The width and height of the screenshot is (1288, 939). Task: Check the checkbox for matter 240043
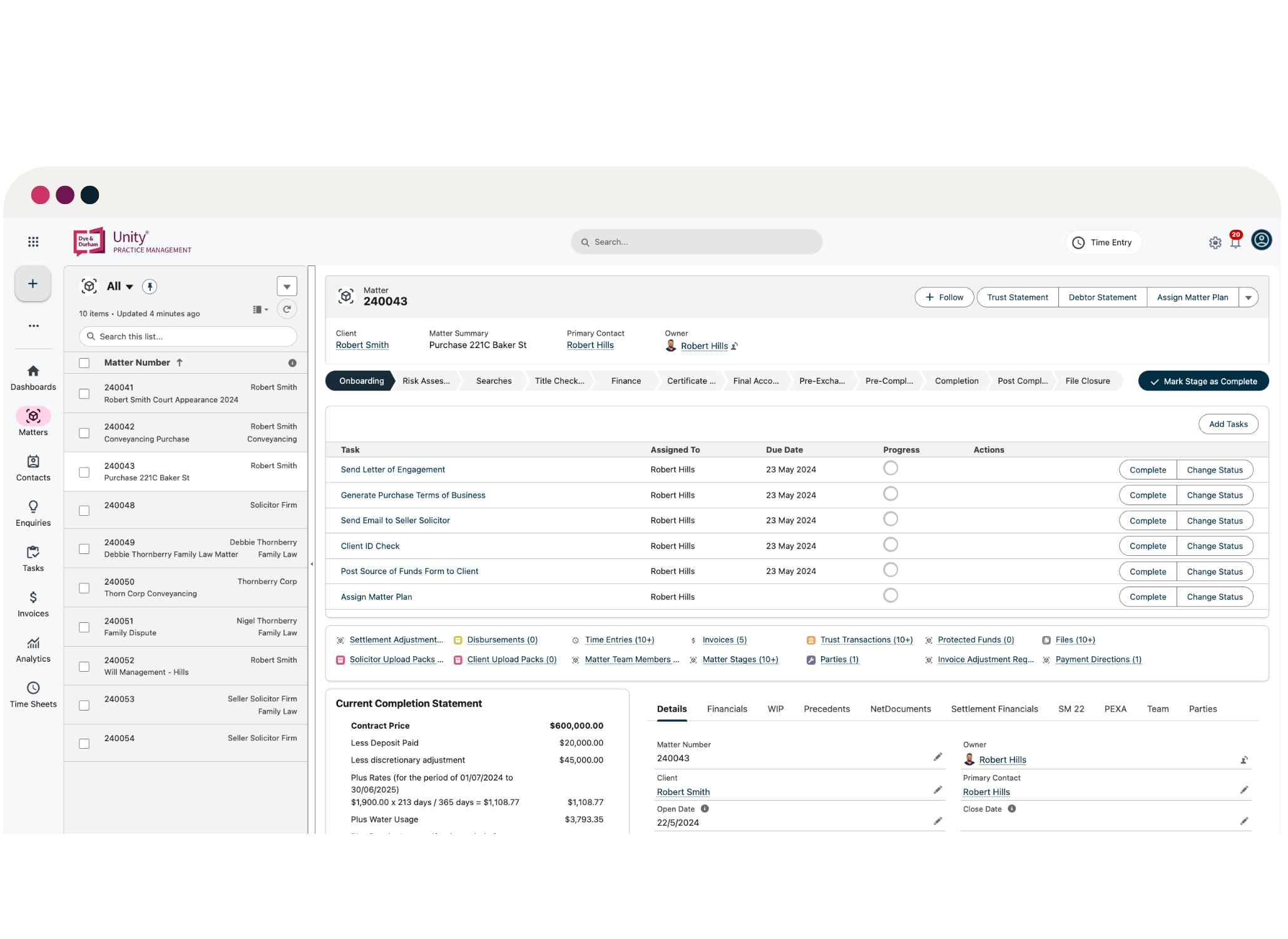pos(84,472)
